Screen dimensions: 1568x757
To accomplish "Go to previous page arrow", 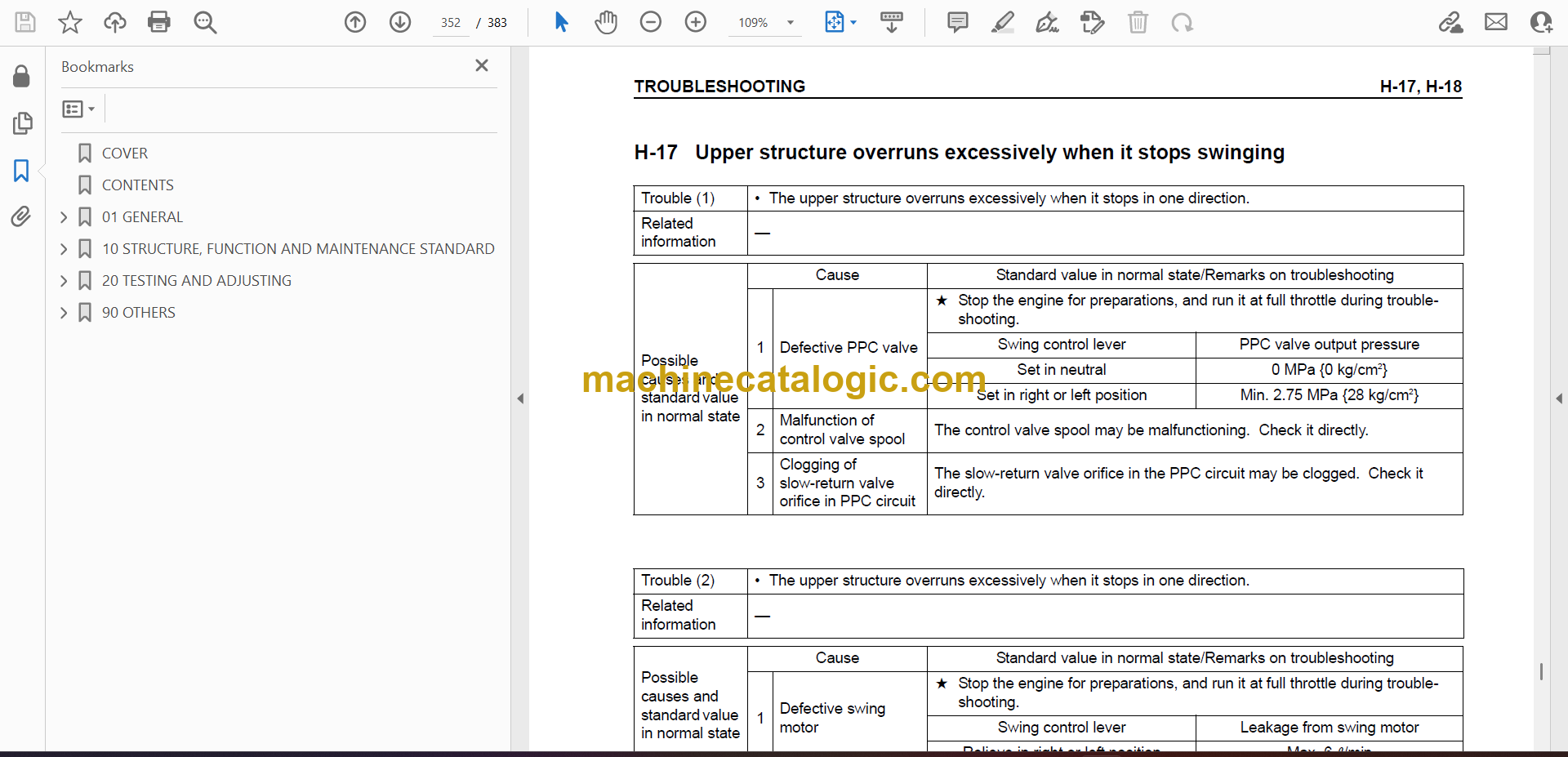I will (x=355, y=22).
